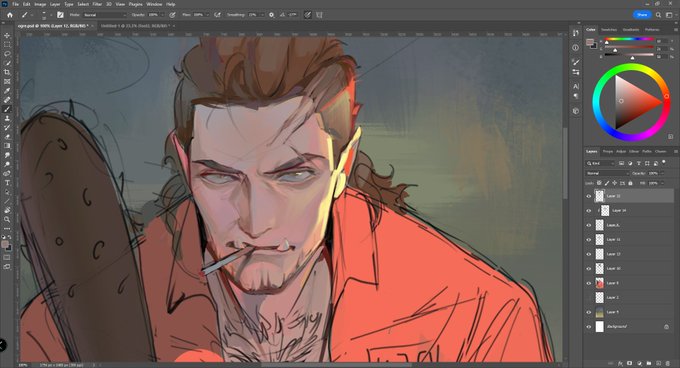Open the Brushes panel icon
Viewport: 680px width, 368px height.
tap(575, 62)
